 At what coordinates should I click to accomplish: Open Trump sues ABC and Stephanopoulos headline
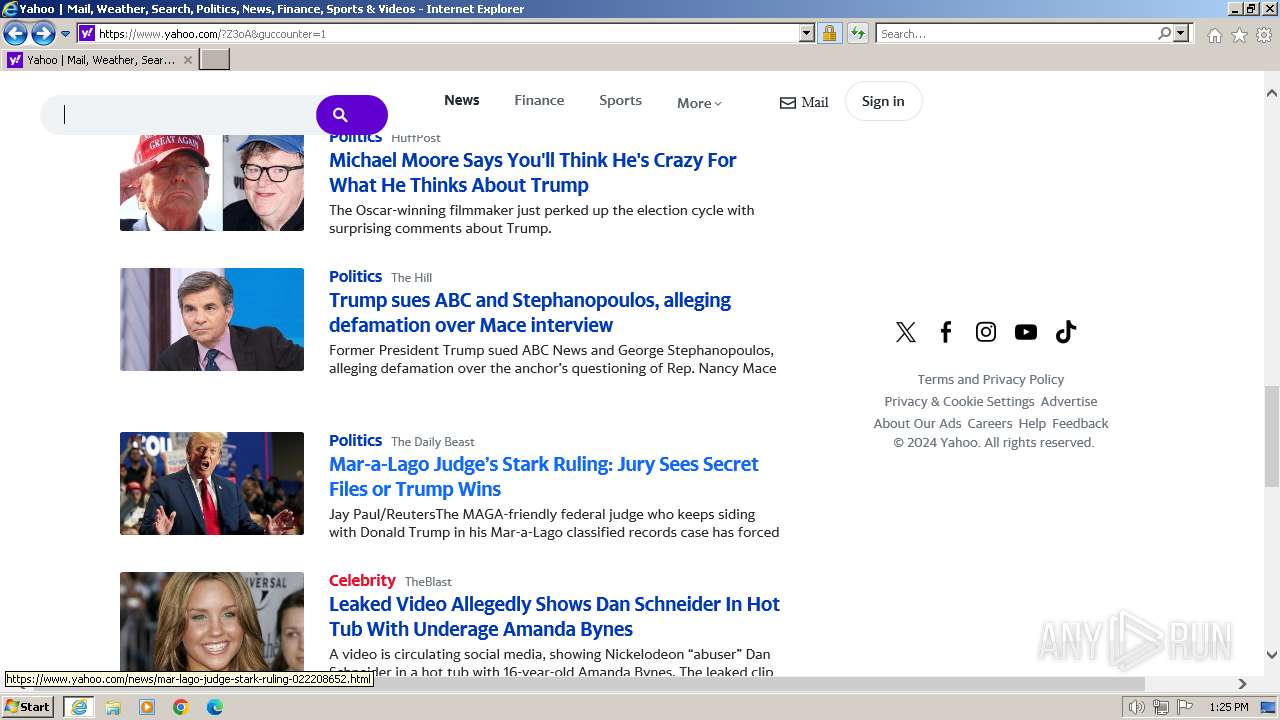530,312
